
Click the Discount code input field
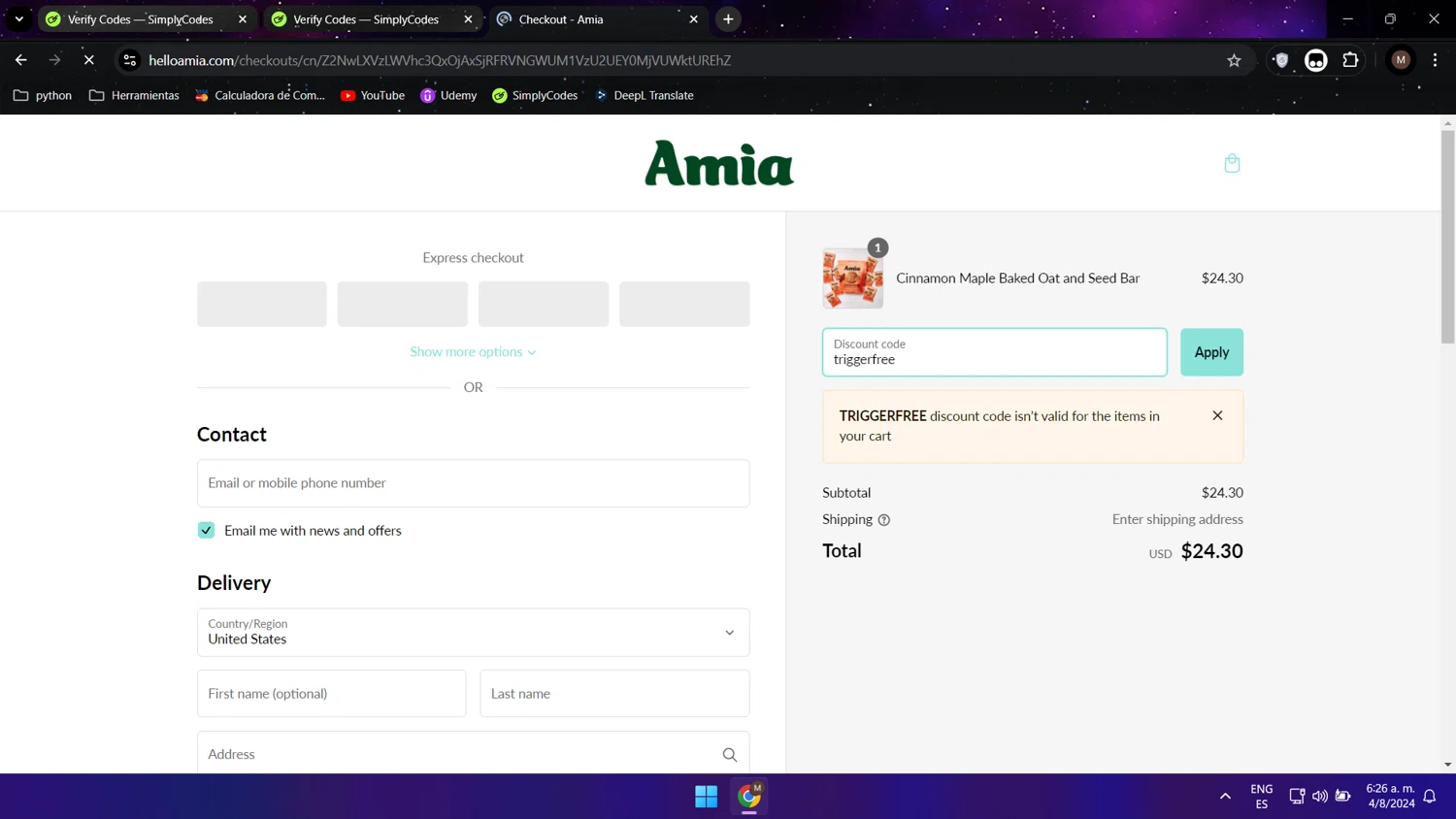tap(994, 352)
